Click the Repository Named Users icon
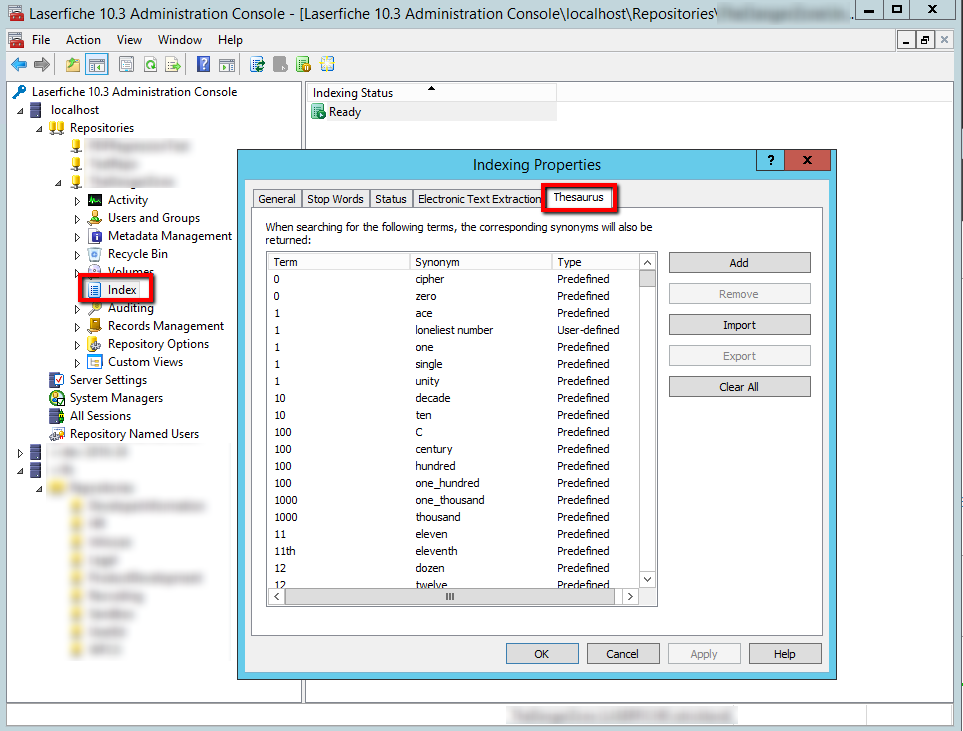Viewport: 963px width, 731px height. 57,434
